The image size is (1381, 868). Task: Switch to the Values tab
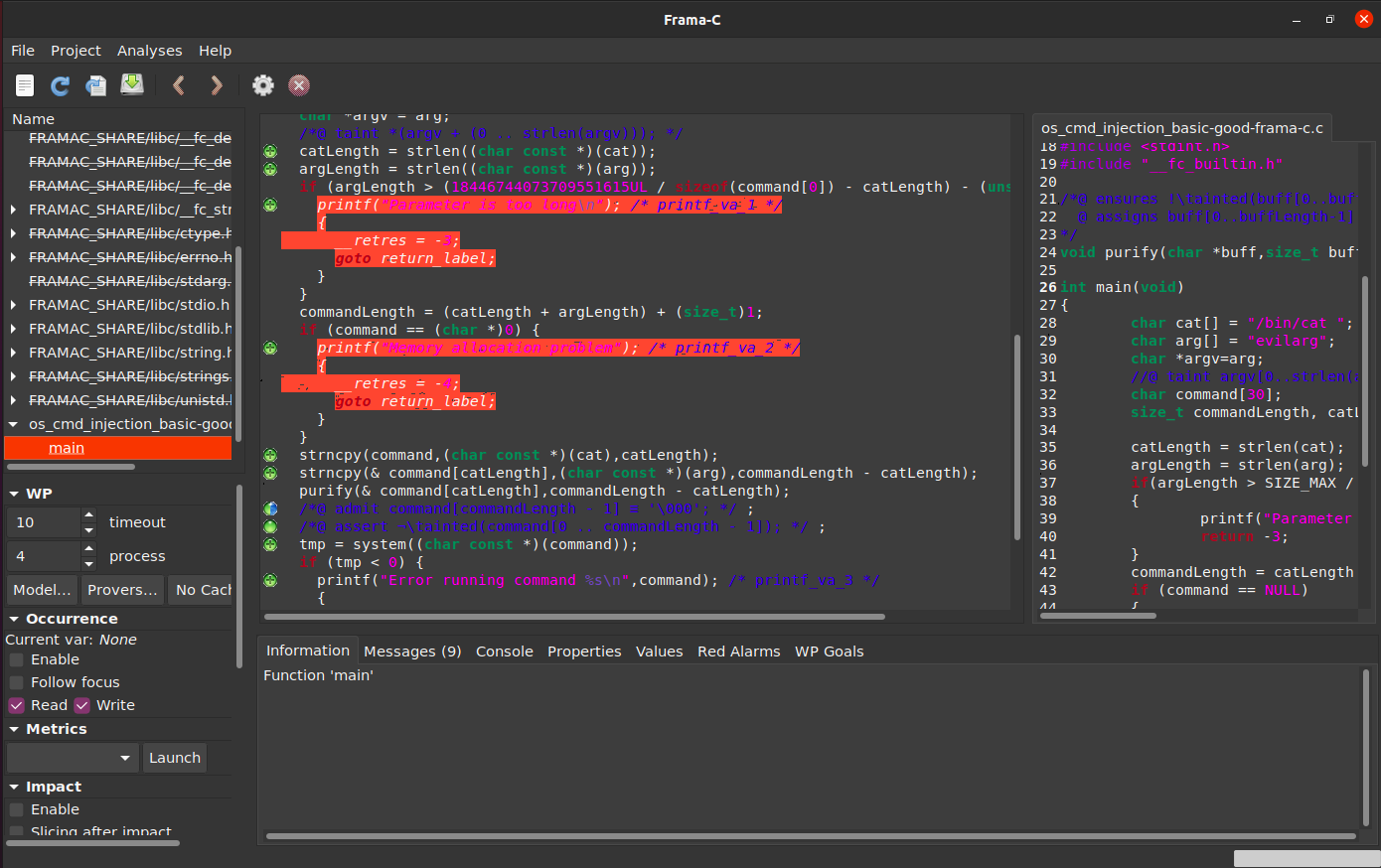660,651
